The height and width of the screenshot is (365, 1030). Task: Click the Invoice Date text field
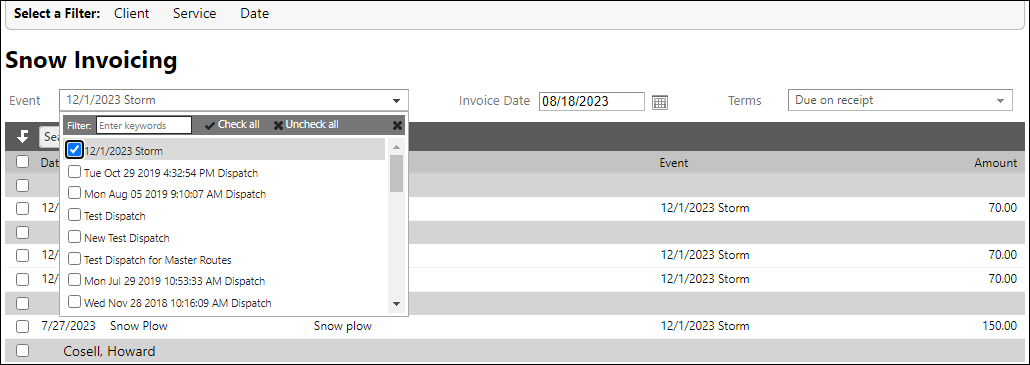click(x=592, y=101)
